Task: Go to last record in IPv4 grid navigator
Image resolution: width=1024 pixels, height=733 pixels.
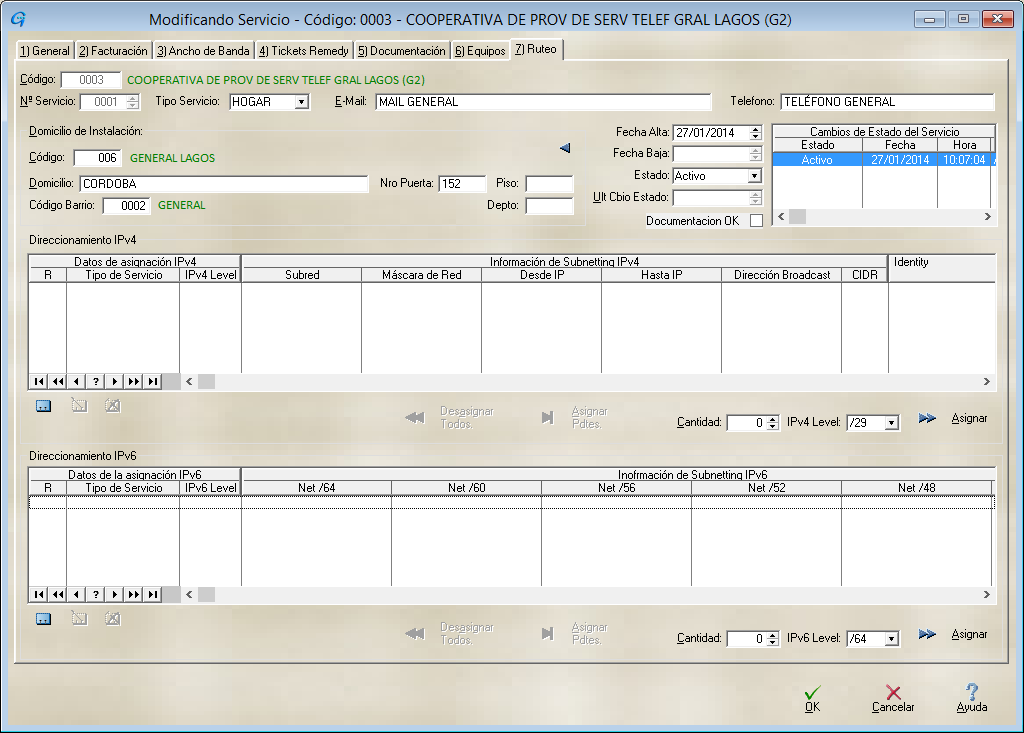Action: tap(153, 382)
